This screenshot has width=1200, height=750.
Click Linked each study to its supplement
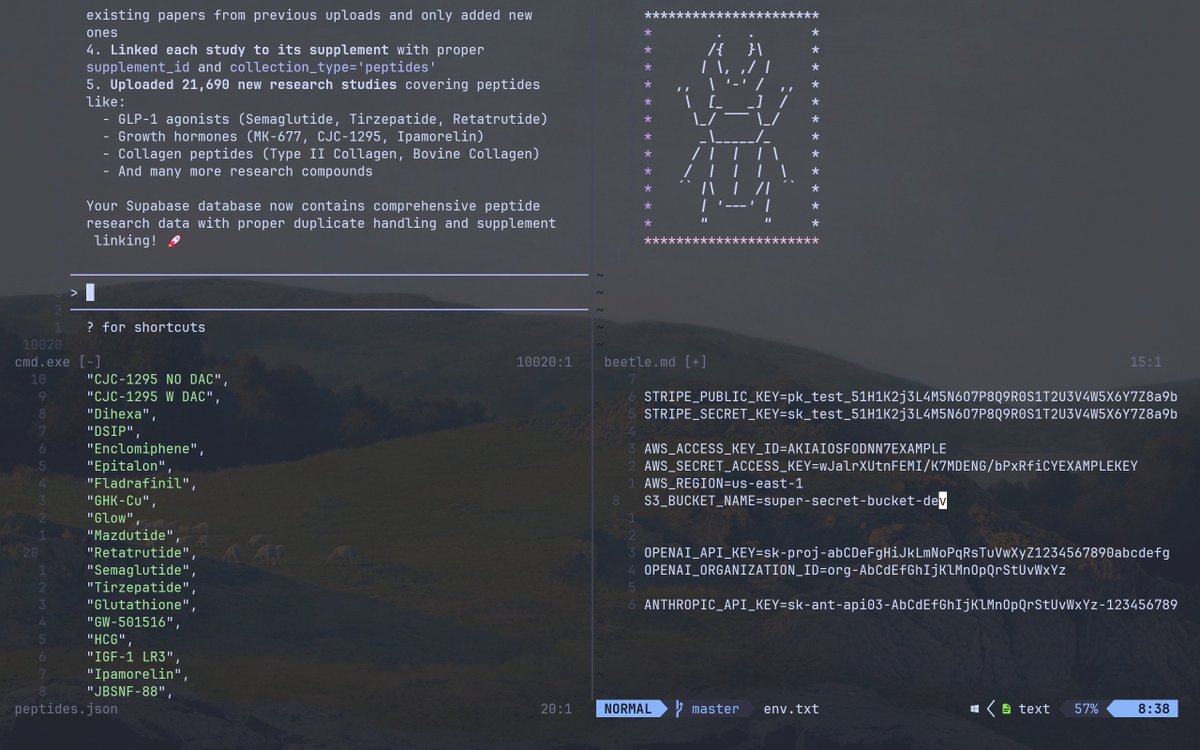coord(249,50)
